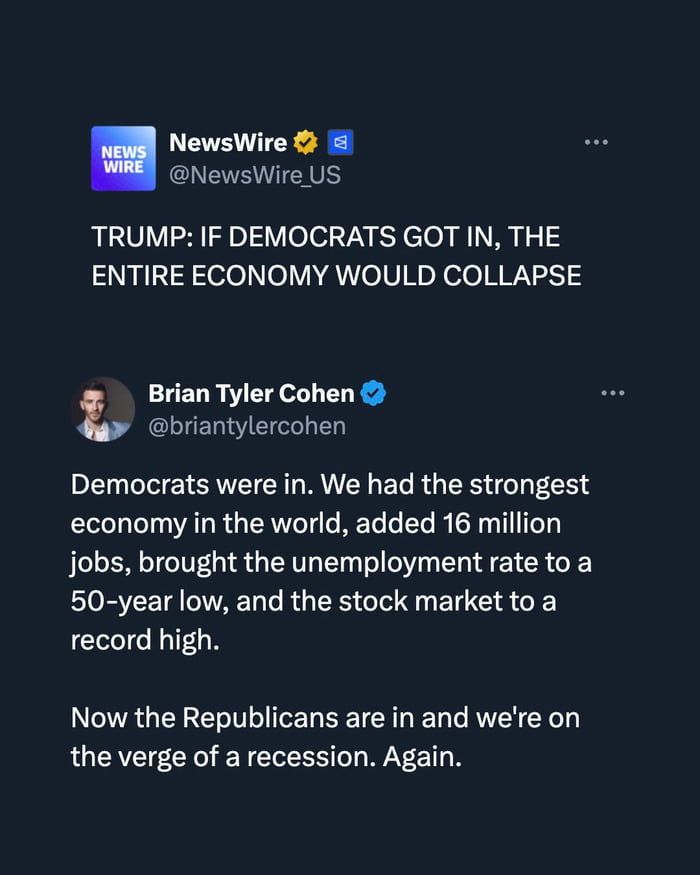Click the Brian Tyler Cohen display name

pyautogui.click(x=250, y=394)
